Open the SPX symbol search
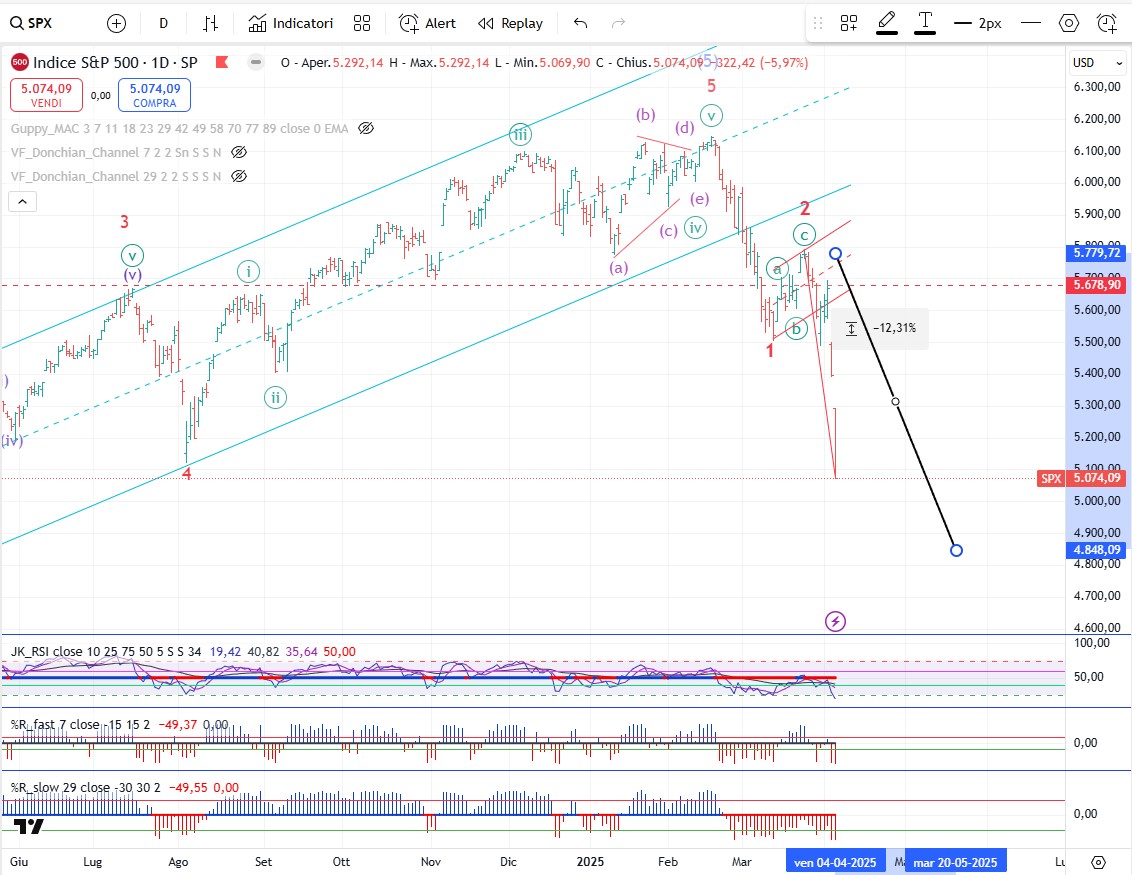The height and width of the screenshot is (875, 1132). tap(31, 23)
